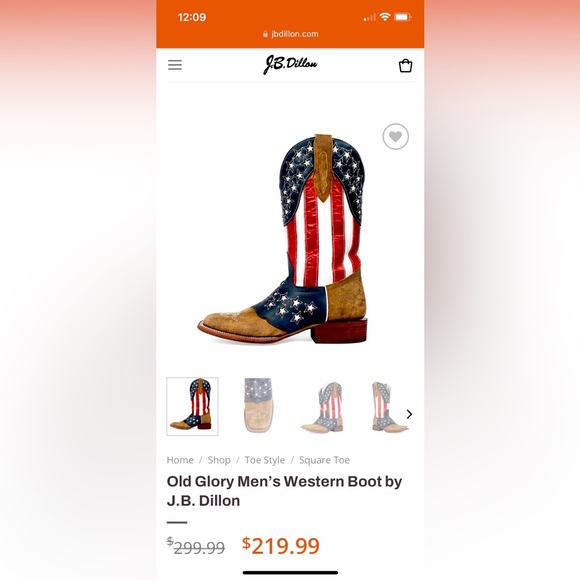
Task: Tap the main Old Glory boot image
Action: pos(283,239)
